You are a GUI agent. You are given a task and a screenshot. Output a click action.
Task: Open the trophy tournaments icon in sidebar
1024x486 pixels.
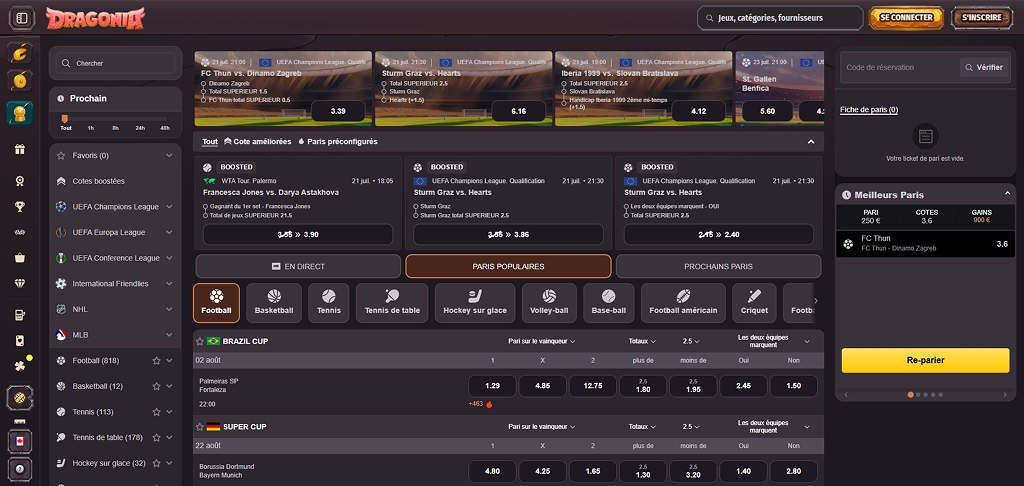20,206
